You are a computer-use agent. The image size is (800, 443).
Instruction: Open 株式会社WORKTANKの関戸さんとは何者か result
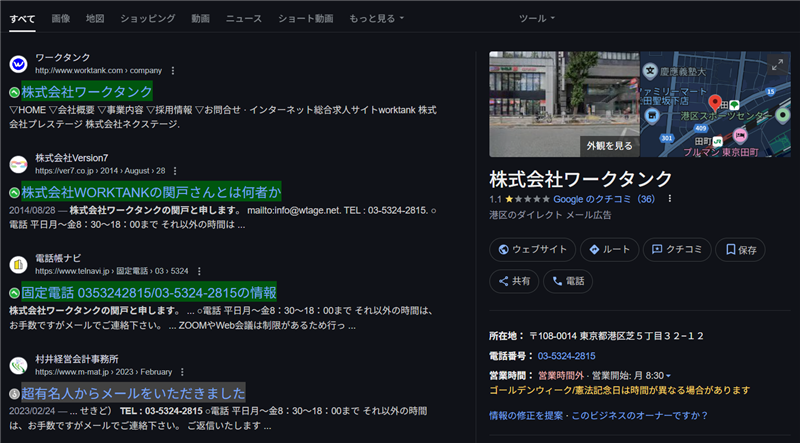[151, 192]
